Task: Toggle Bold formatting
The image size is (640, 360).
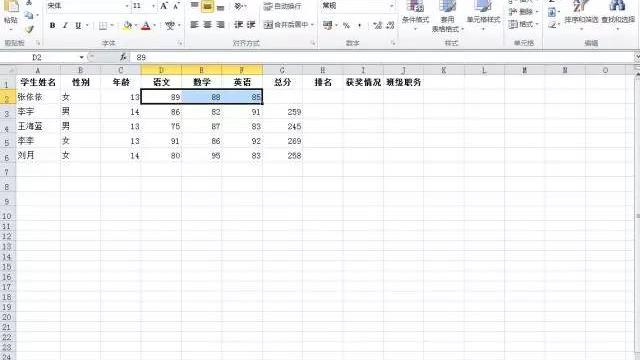Action: tap(52, 26)
